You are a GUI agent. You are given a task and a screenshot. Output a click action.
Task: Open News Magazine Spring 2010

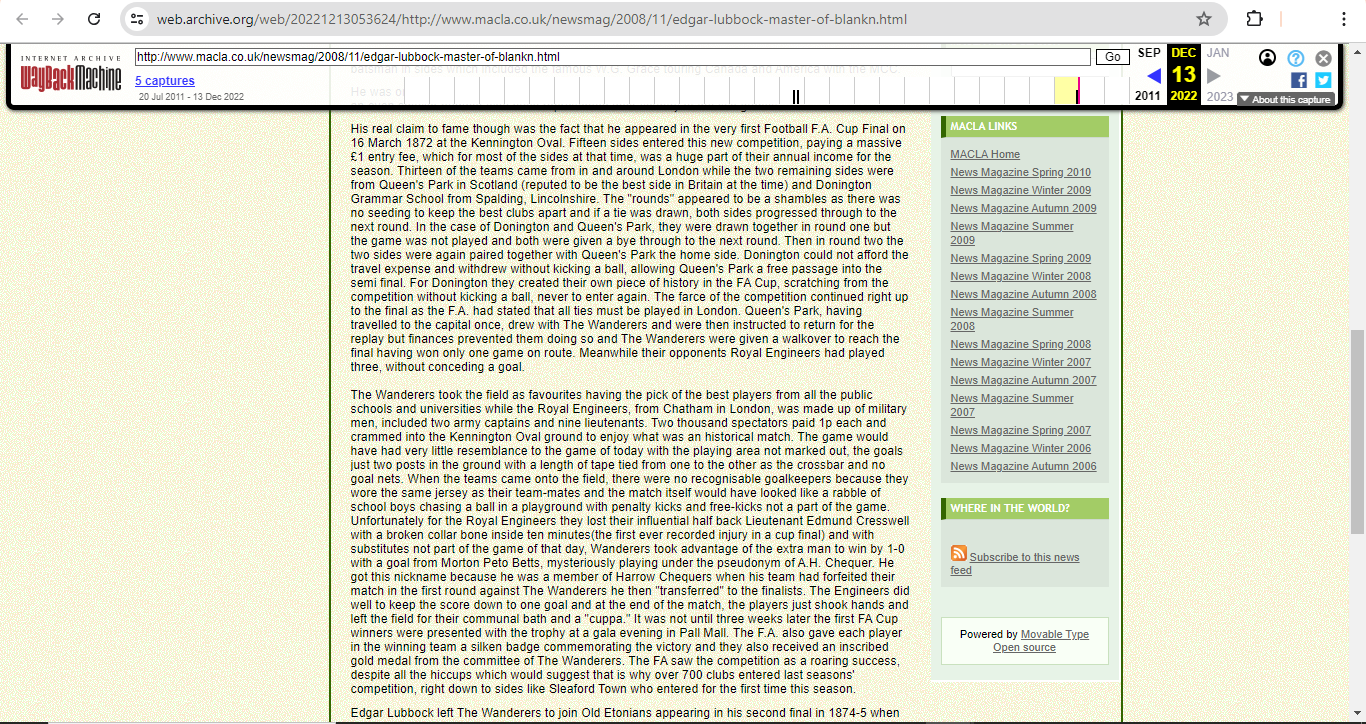[1020, 172]
